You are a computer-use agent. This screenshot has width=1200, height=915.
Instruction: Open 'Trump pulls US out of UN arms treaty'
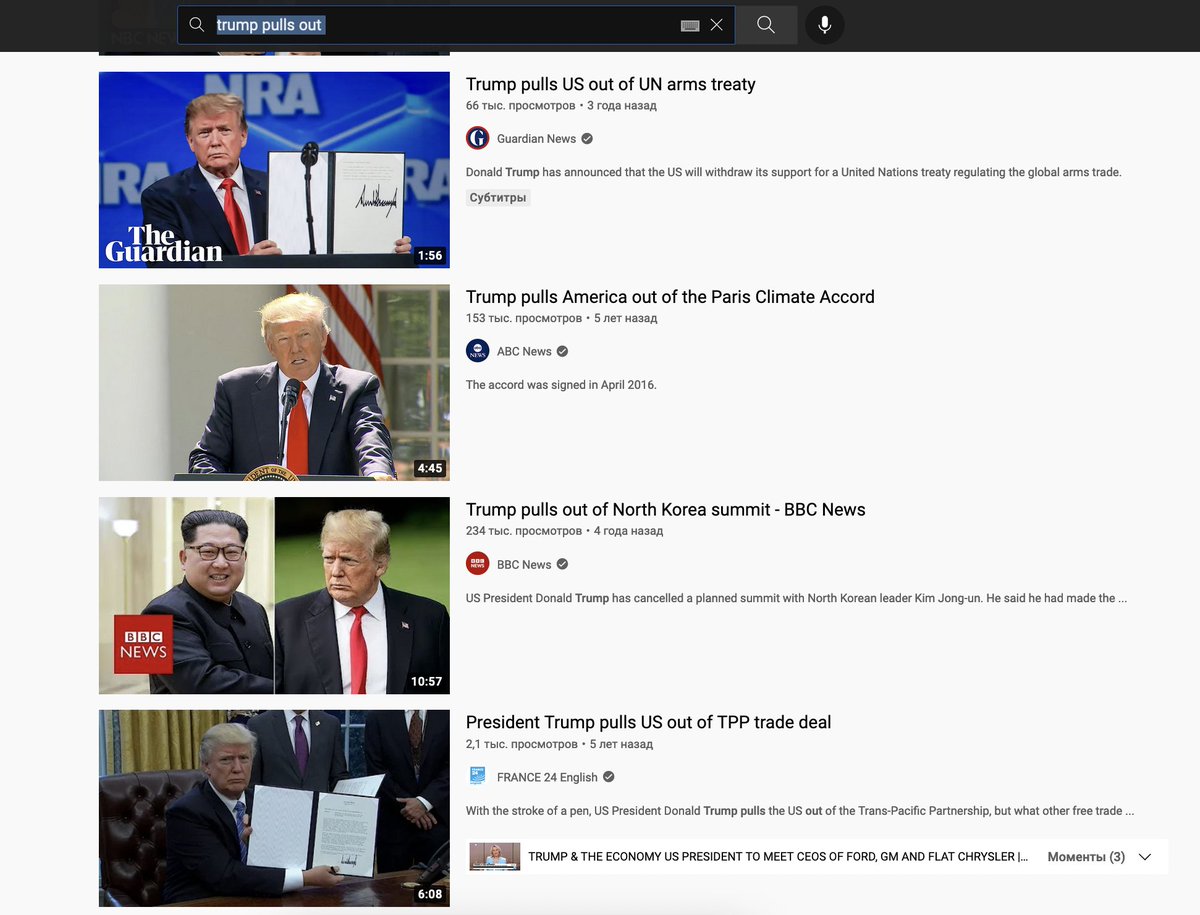coord(611,84)
